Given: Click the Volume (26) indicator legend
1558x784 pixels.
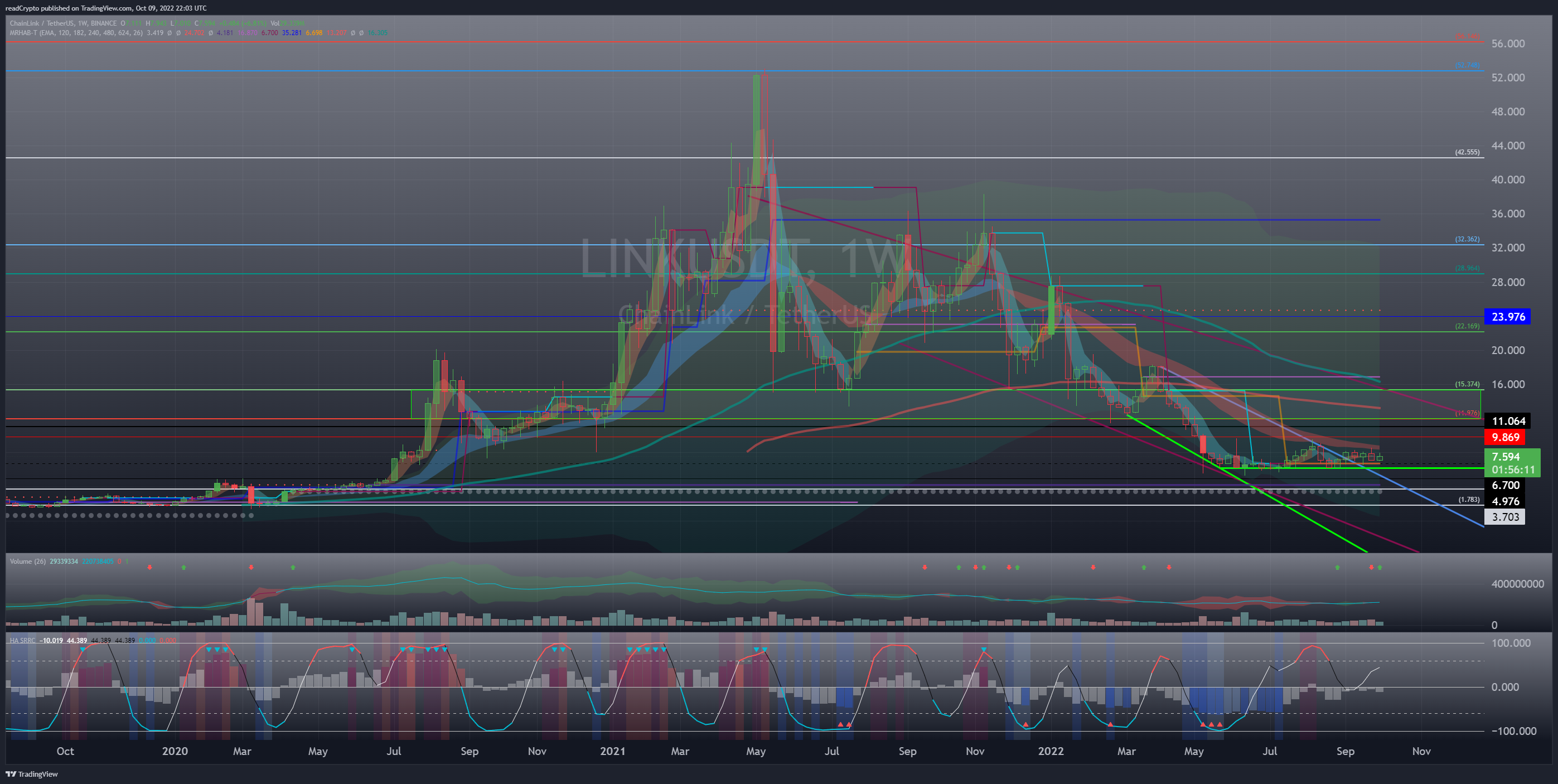Looking at the screenshot, I should coord(28,562).
